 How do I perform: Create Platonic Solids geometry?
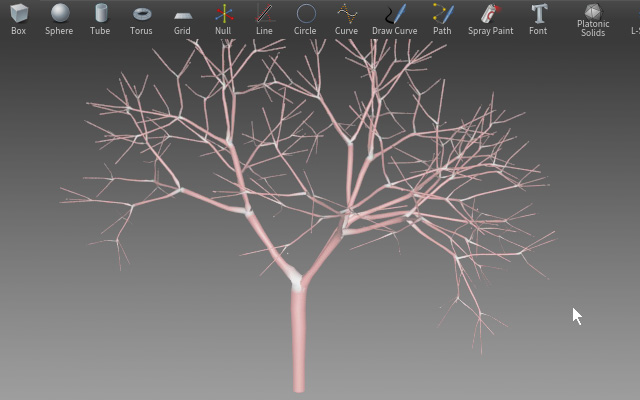click(x=593, y=20)
